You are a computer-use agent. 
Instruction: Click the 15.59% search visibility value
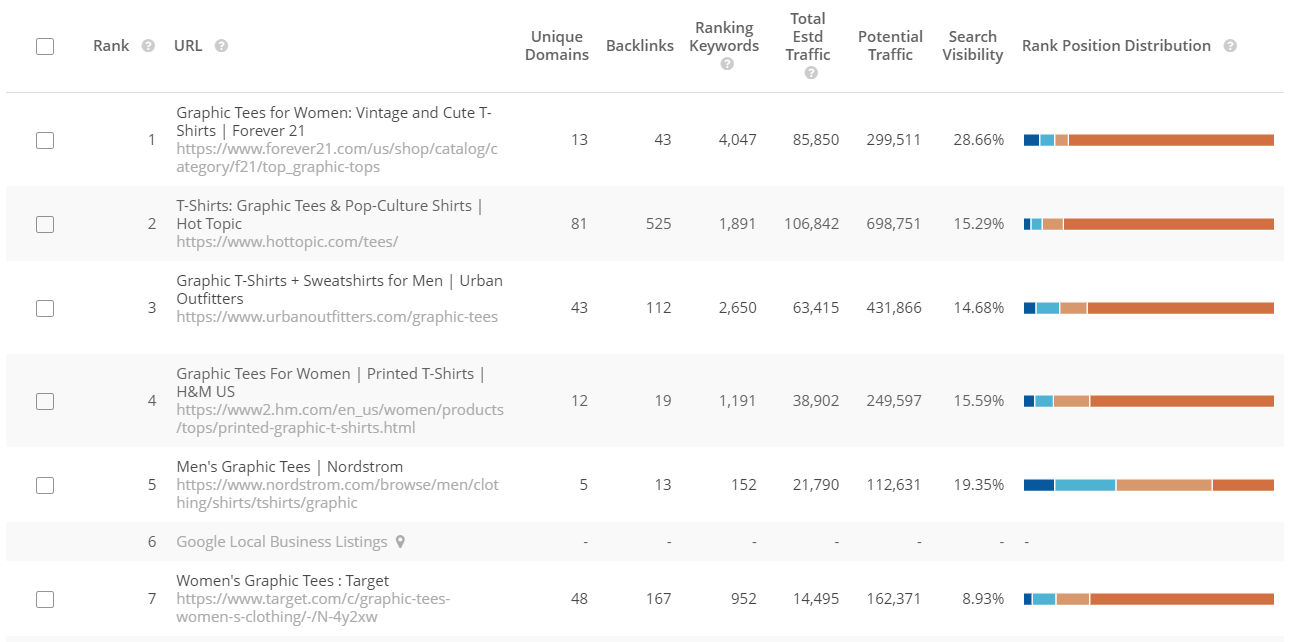[978, 401]
